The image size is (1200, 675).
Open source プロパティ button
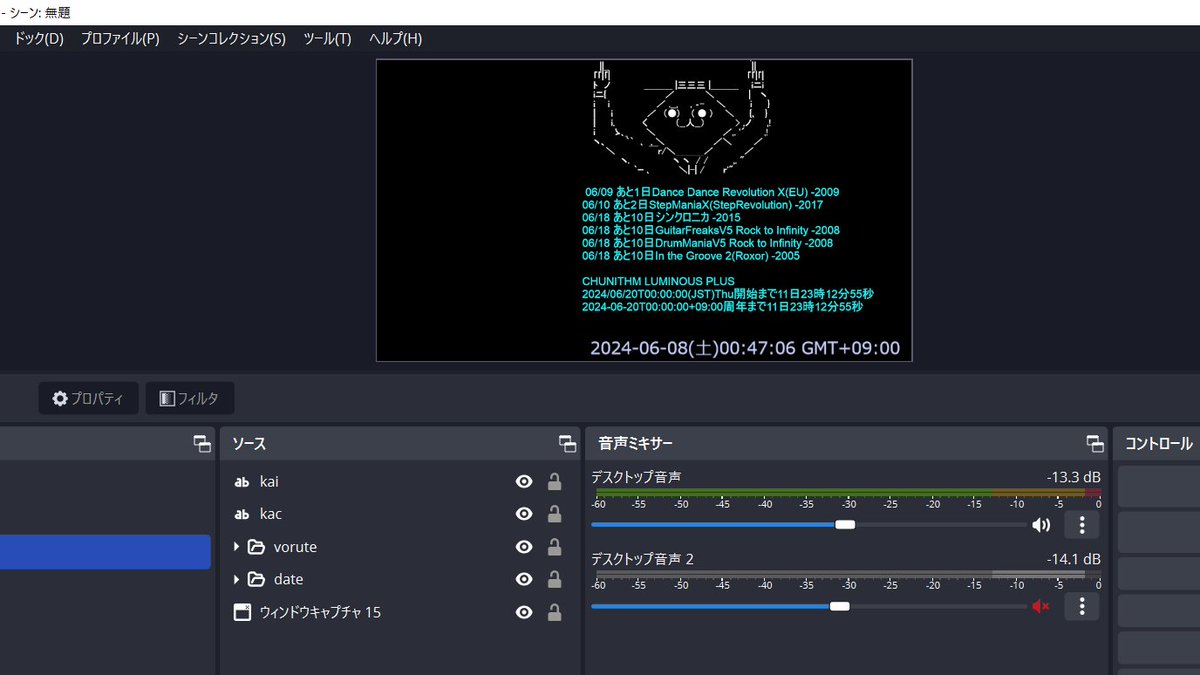88,398
